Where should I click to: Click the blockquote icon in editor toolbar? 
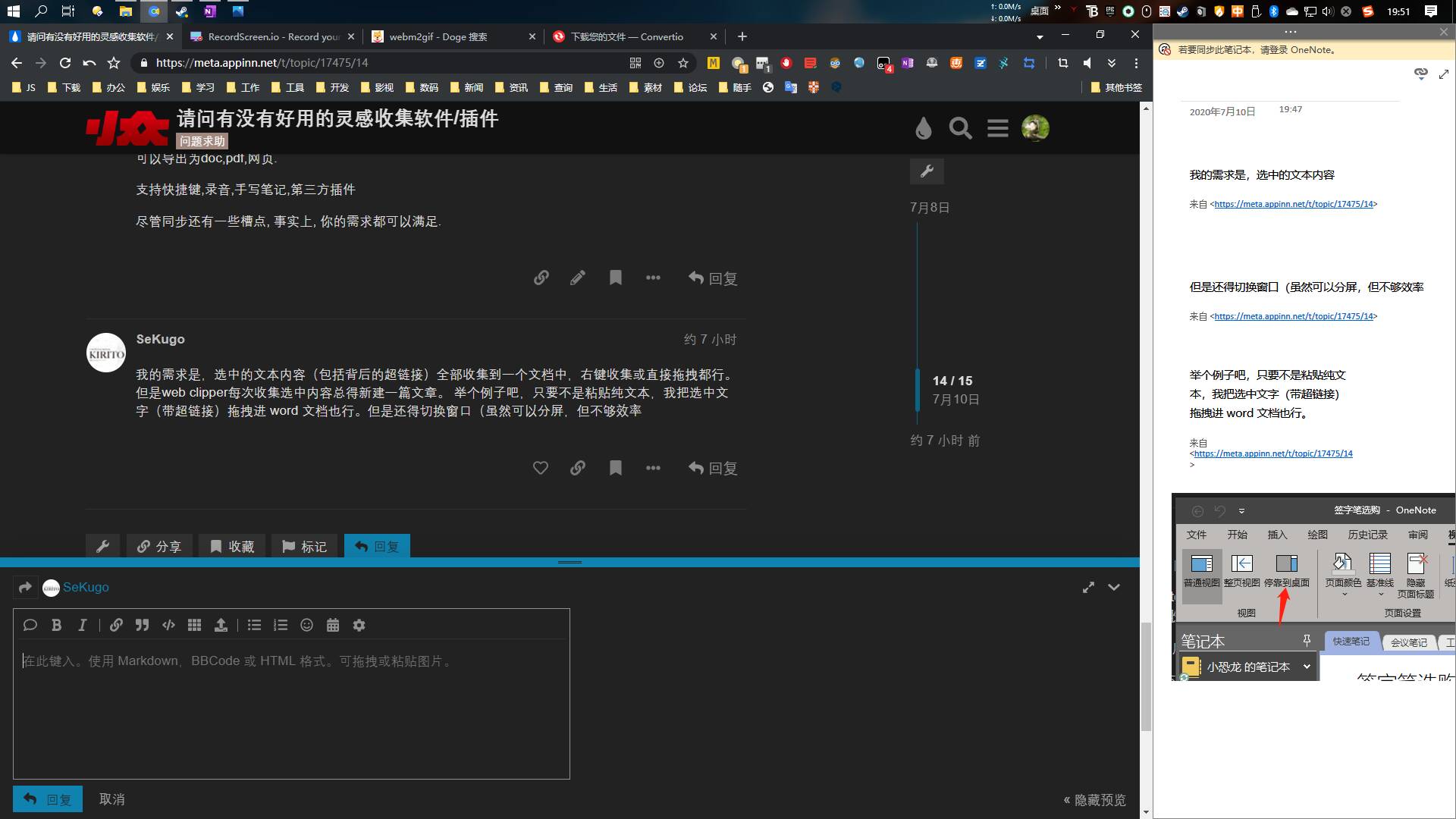tap(142, 625)
